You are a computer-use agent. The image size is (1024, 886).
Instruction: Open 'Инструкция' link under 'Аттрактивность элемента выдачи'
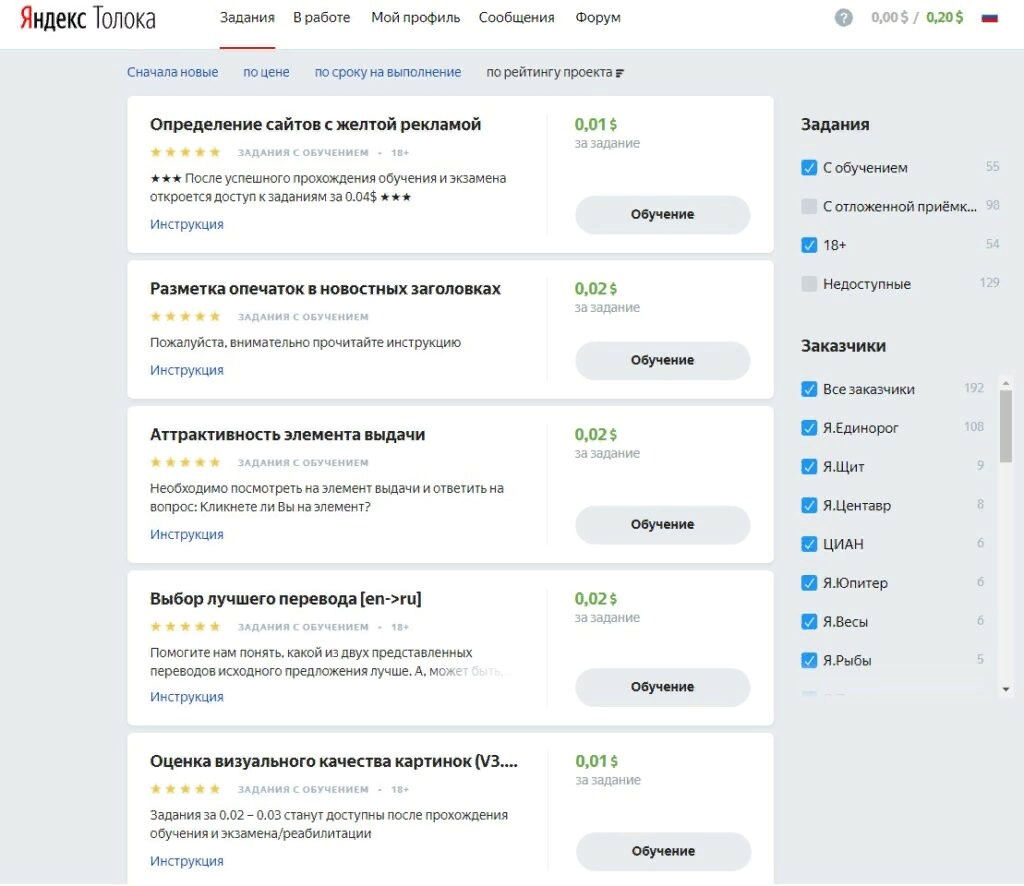click(x=187, y=534)
